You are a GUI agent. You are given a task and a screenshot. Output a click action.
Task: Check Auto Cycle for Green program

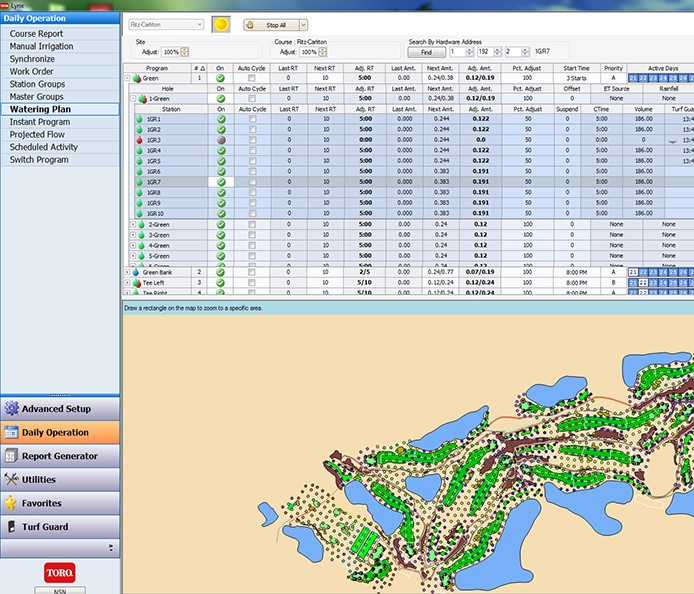coord(251,78)
